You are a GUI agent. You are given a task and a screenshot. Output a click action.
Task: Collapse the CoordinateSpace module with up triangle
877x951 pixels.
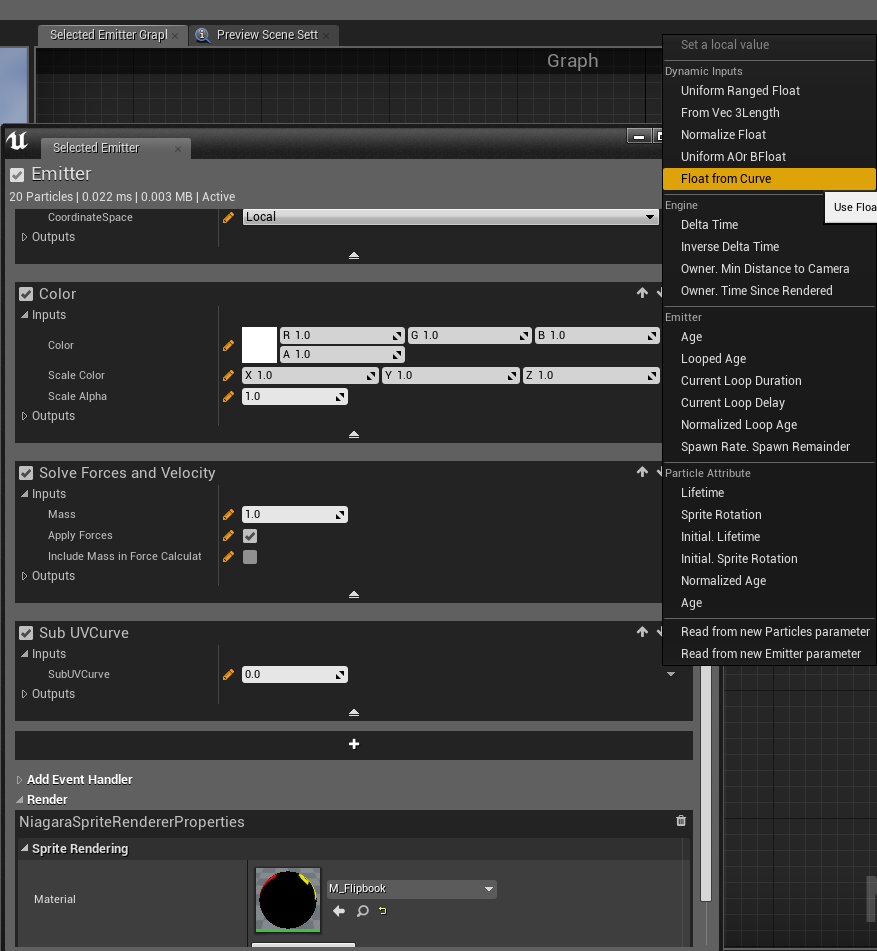354,256
